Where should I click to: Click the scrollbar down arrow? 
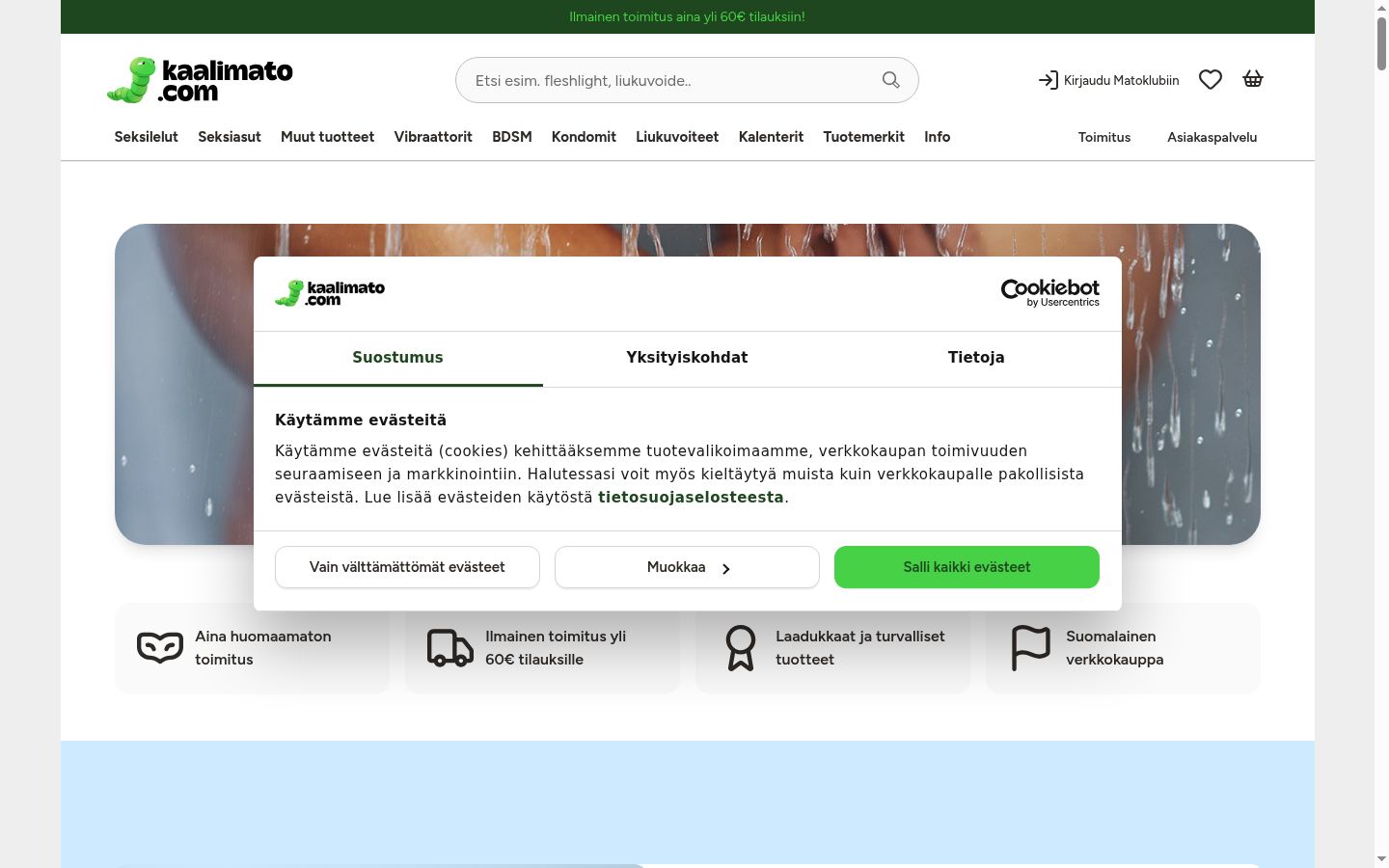coord(1381,858)
